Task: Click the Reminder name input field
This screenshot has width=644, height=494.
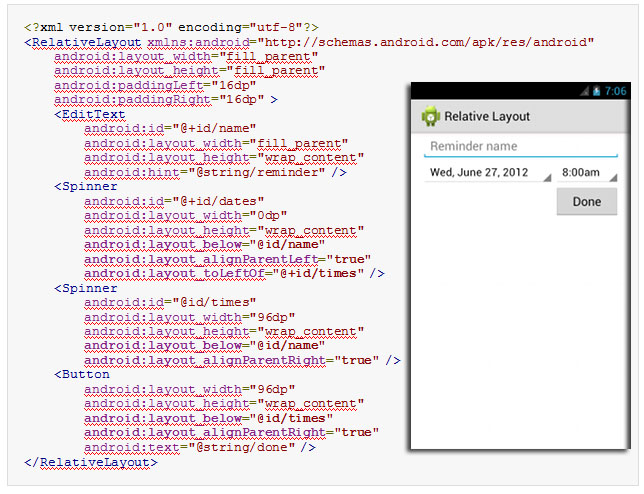Action: click(520, 147)
